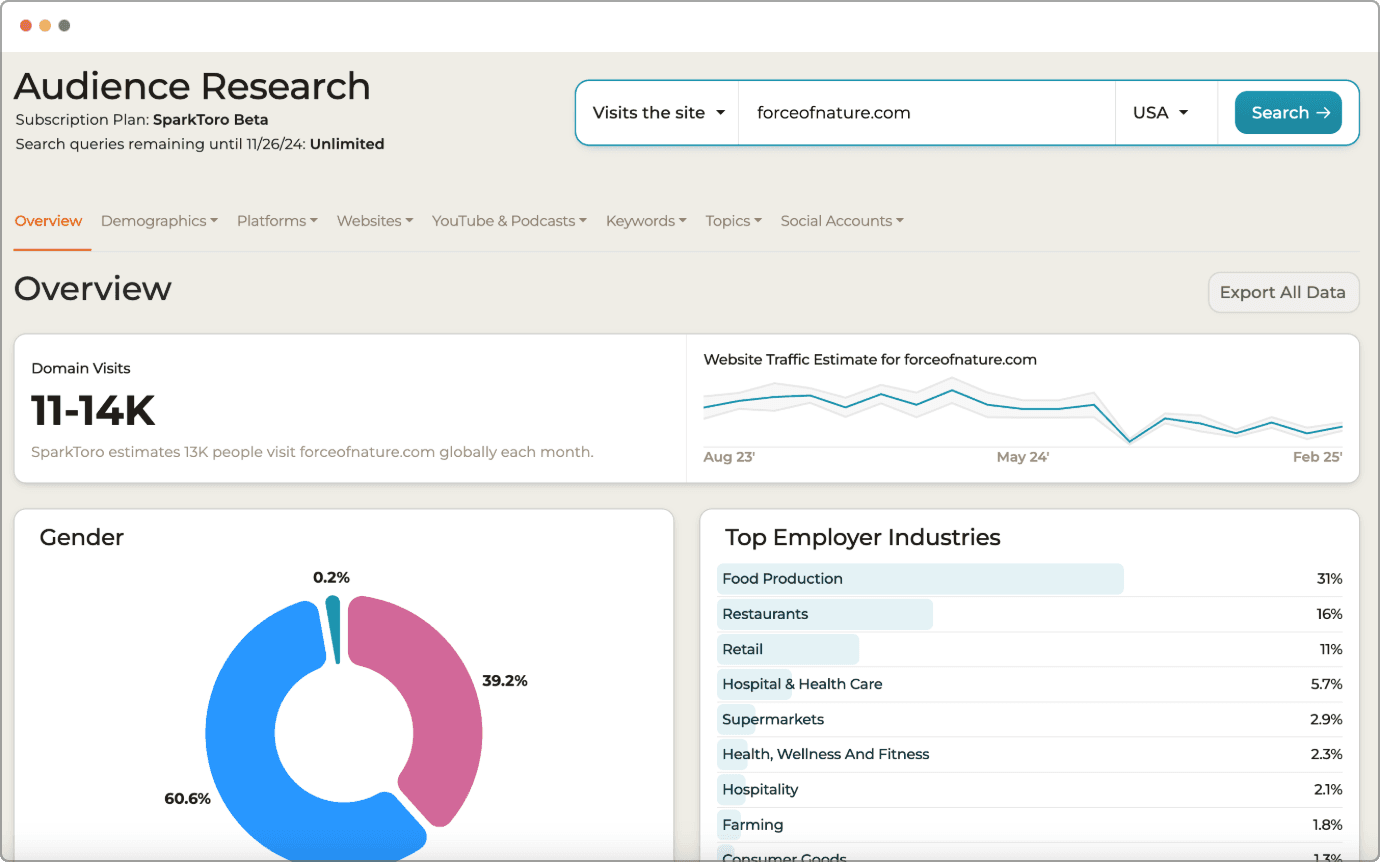Open the Websites tab dropdown
The width and height of the screenshot is (1380, 862).
(374, 221)
